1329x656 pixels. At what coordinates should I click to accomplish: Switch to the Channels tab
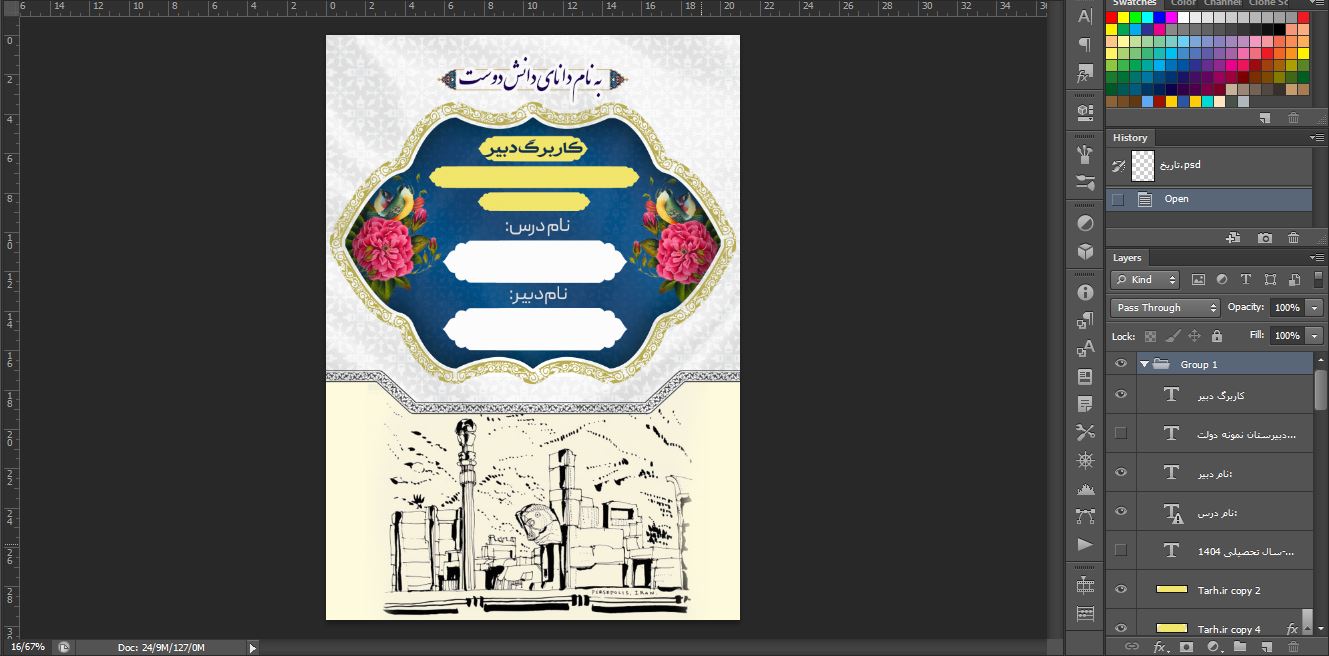(1223, 3)
